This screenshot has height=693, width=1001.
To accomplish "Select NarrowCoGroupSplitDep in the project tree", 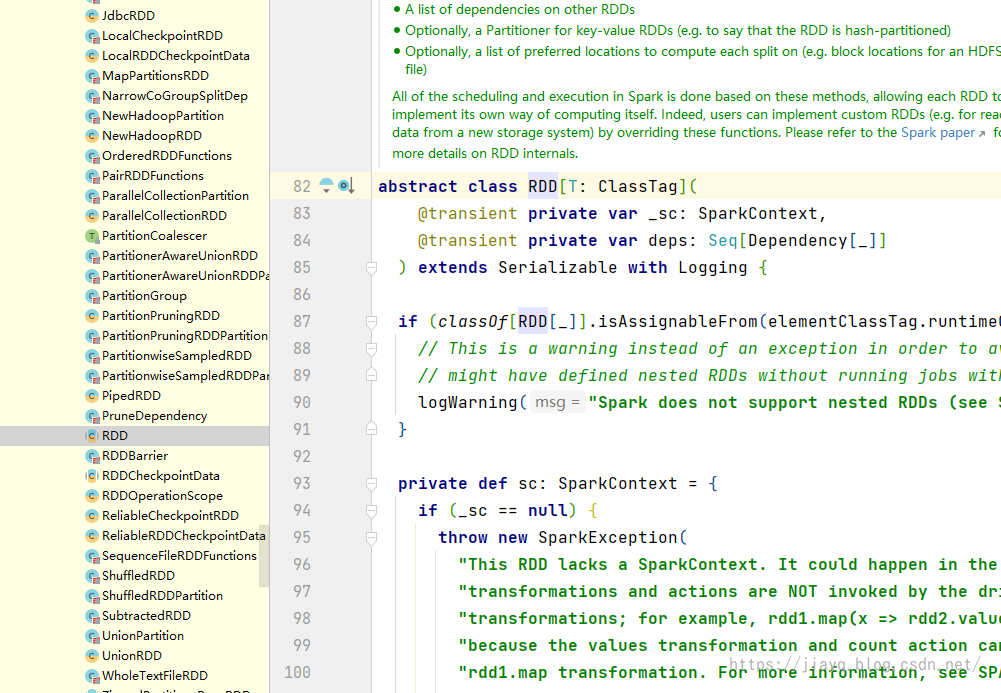I will 175,96.
